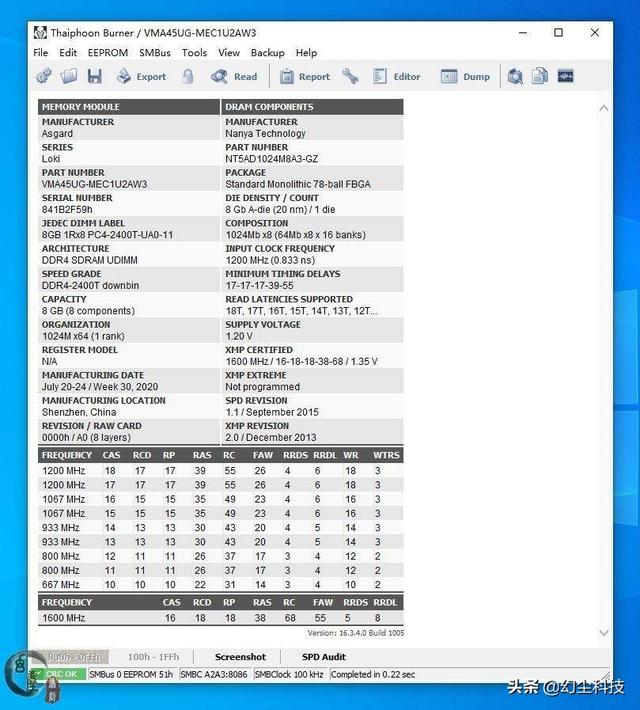
Task: Click the Export toolbar button
Action: click(x=141, y=77)
